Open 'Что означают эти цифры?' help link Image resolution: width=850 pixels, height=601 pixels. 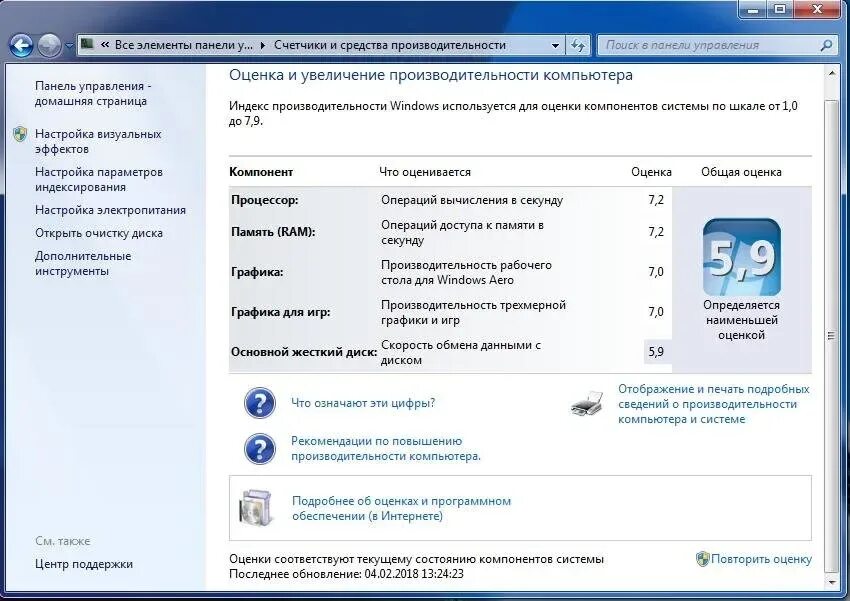pyautogui.click(x=363, y=403)
